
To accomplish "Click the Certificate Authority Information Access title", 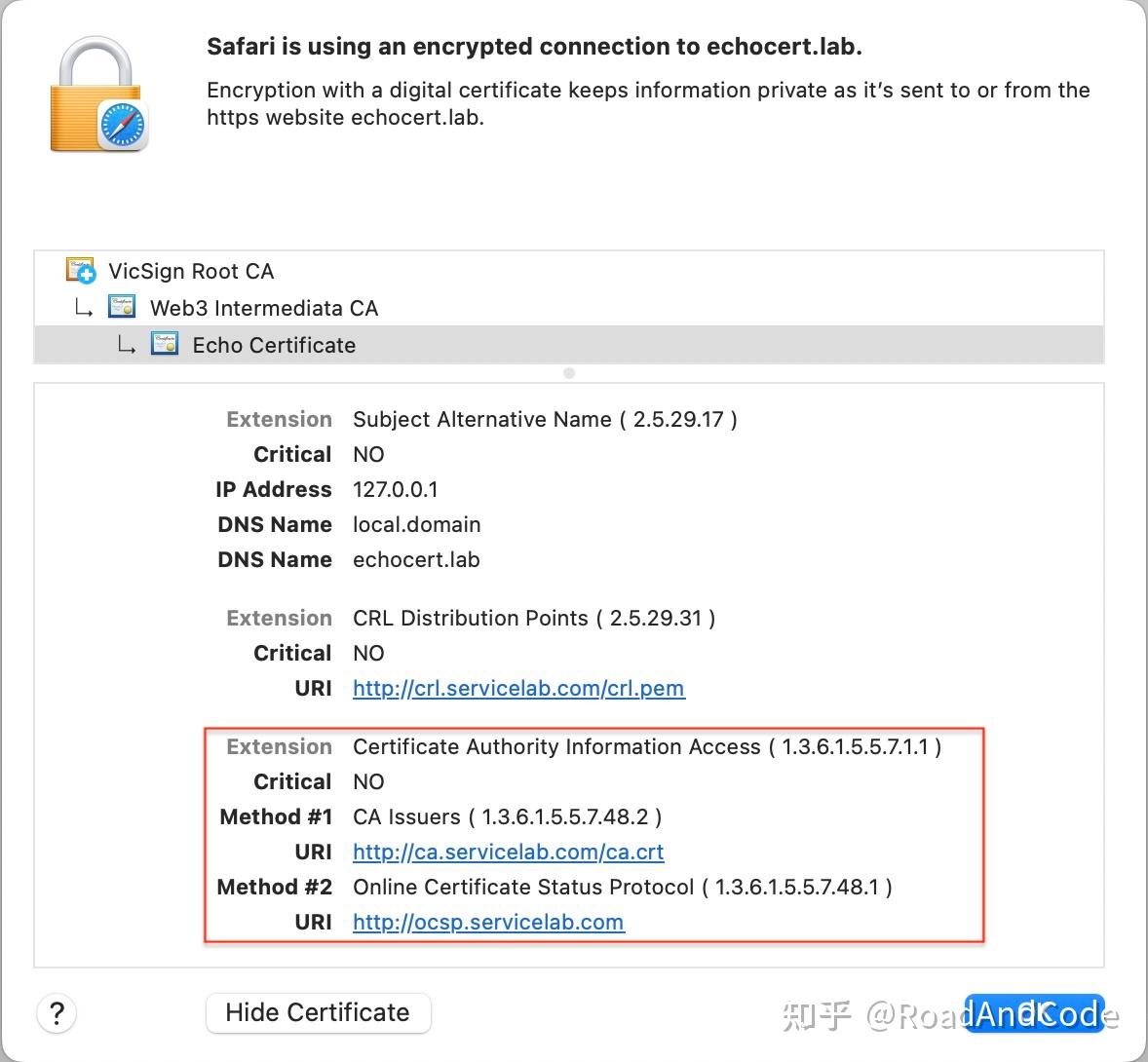I will click(x=646, y=746).
